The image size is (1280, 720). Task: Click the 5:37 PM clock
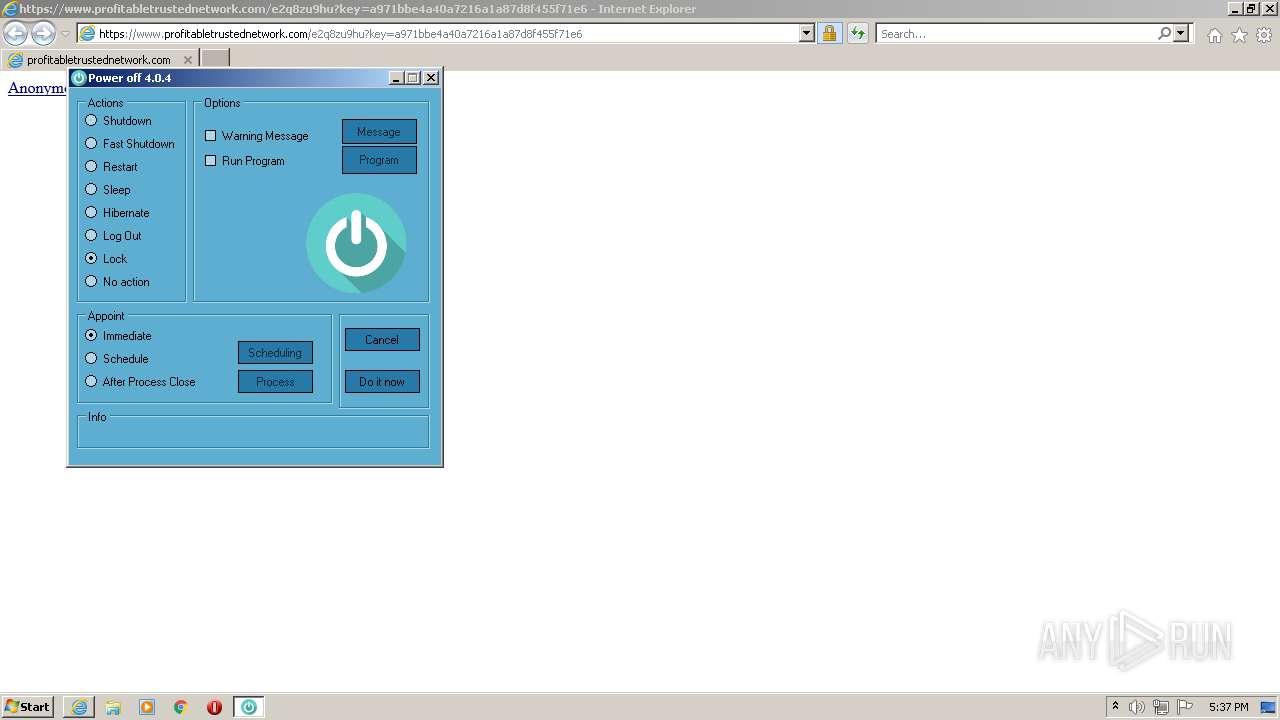pos(1228,707)
